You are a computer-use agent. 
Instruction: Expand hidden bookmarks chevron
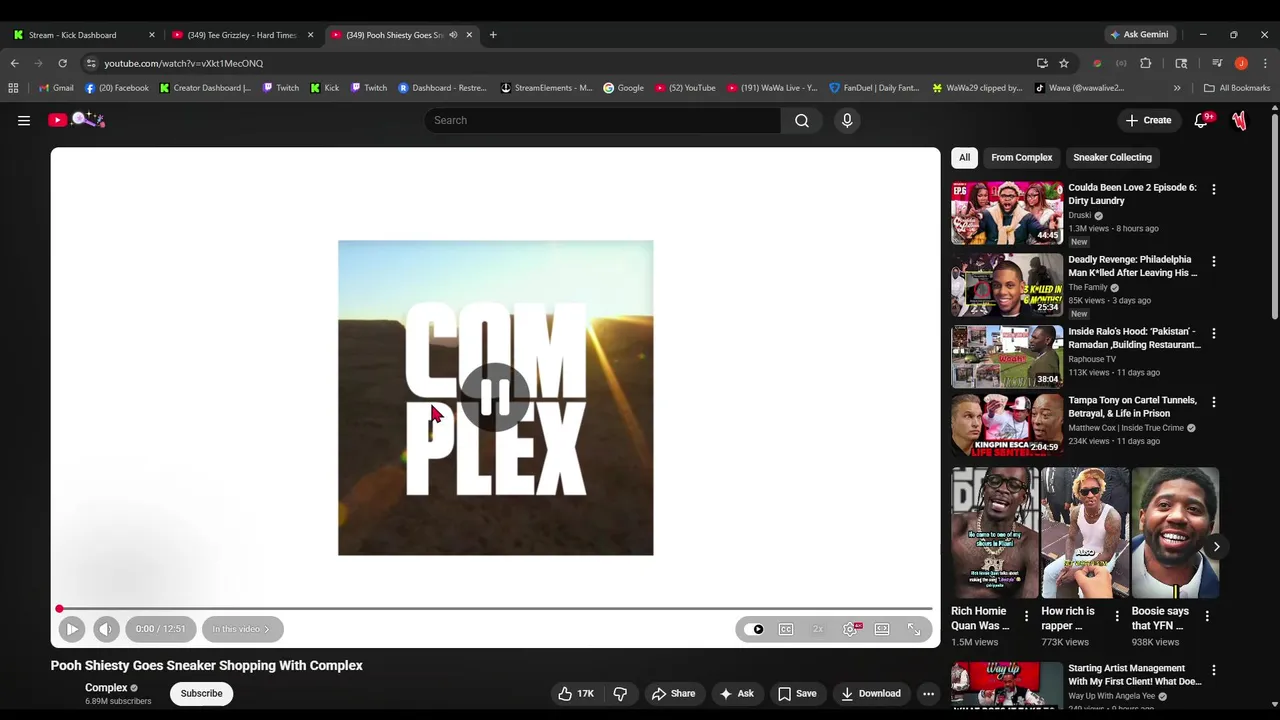pos(1177,88)
